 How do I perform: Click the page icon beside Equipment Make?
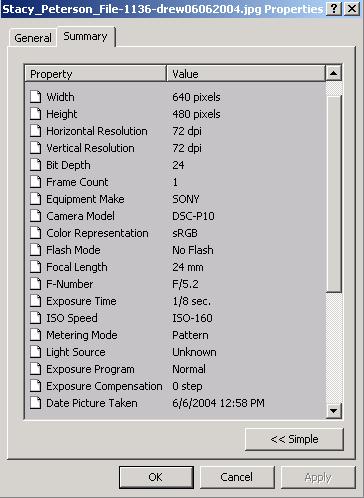(36, 199)
